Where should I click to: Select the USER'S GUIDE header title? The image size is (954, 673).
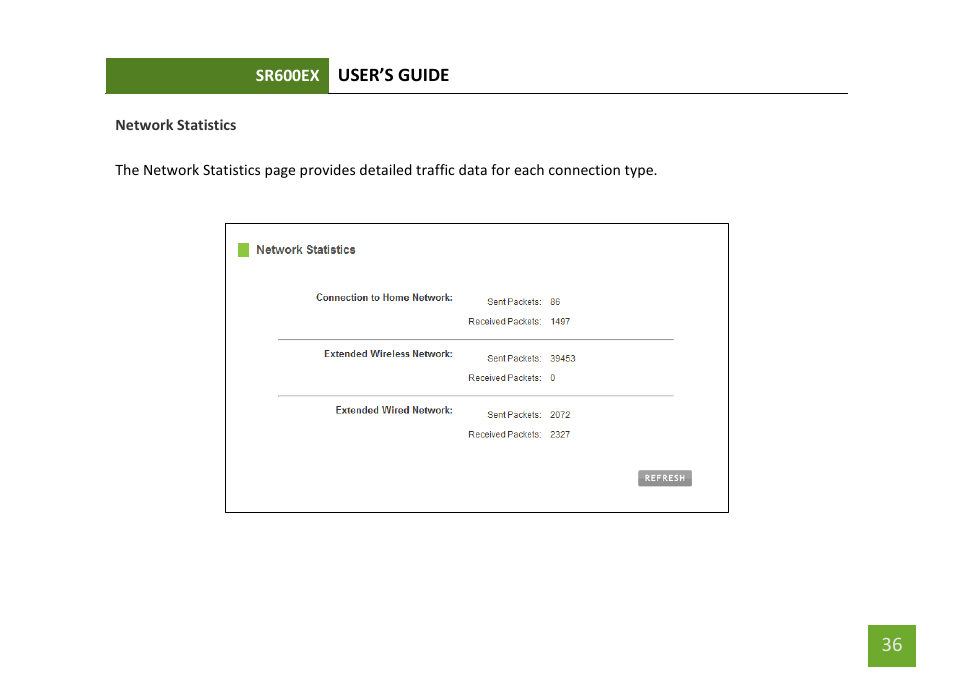pos(394,75)
